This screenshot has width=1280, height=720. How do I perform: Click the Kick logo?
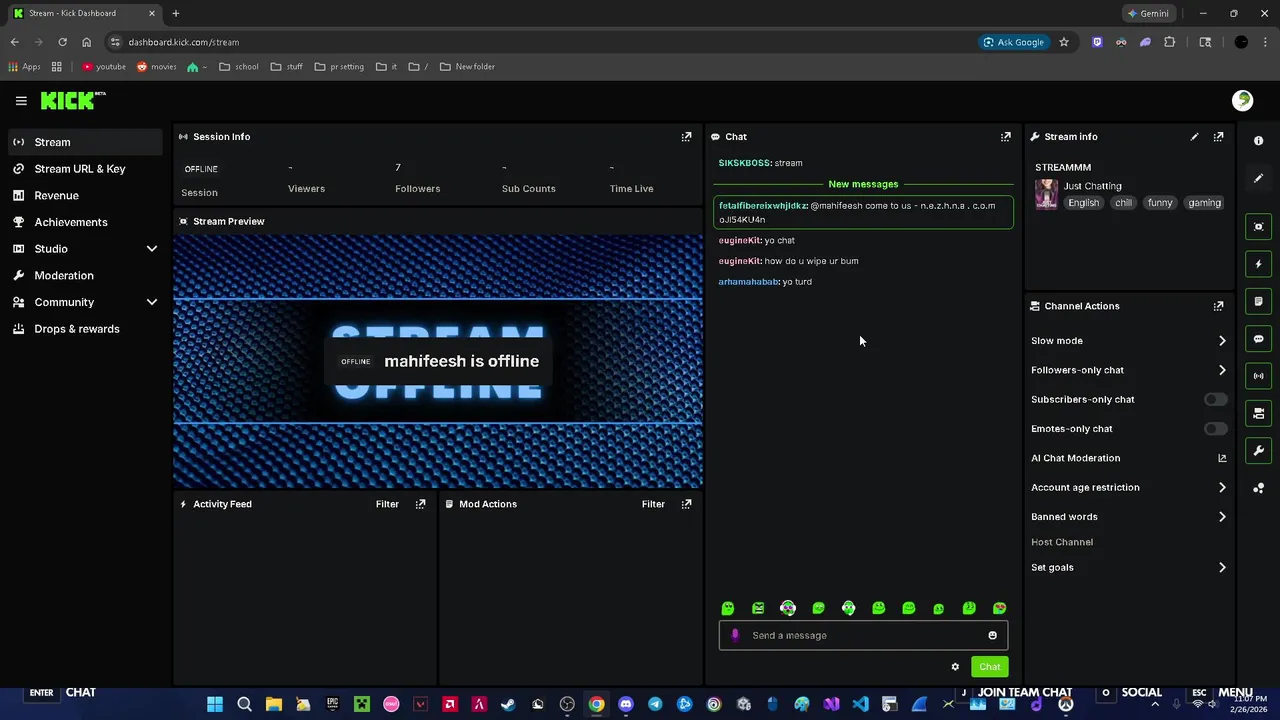pos(72,100)
